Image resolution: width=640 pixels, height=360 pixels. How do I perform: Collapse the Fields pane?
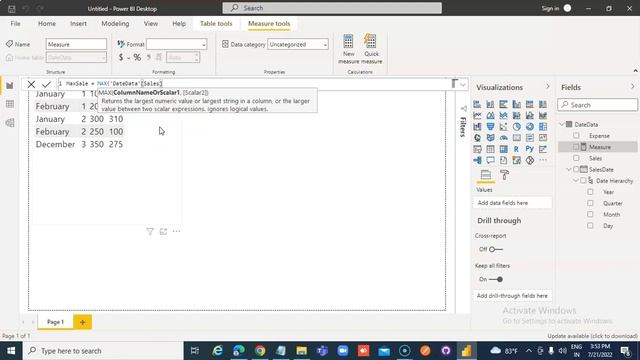633,87
